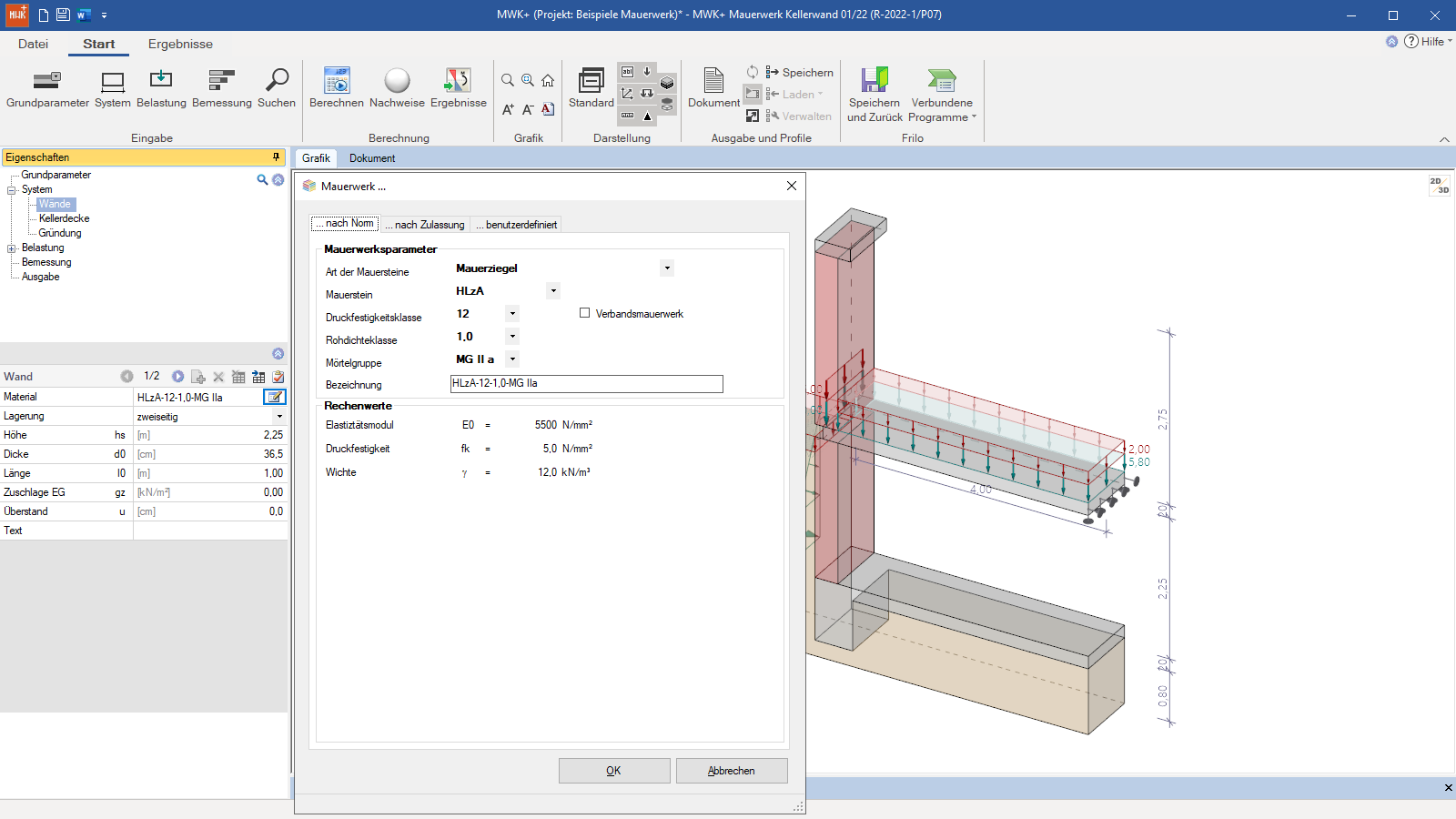Select the zoom-window magnifier icon

(528, 80)
